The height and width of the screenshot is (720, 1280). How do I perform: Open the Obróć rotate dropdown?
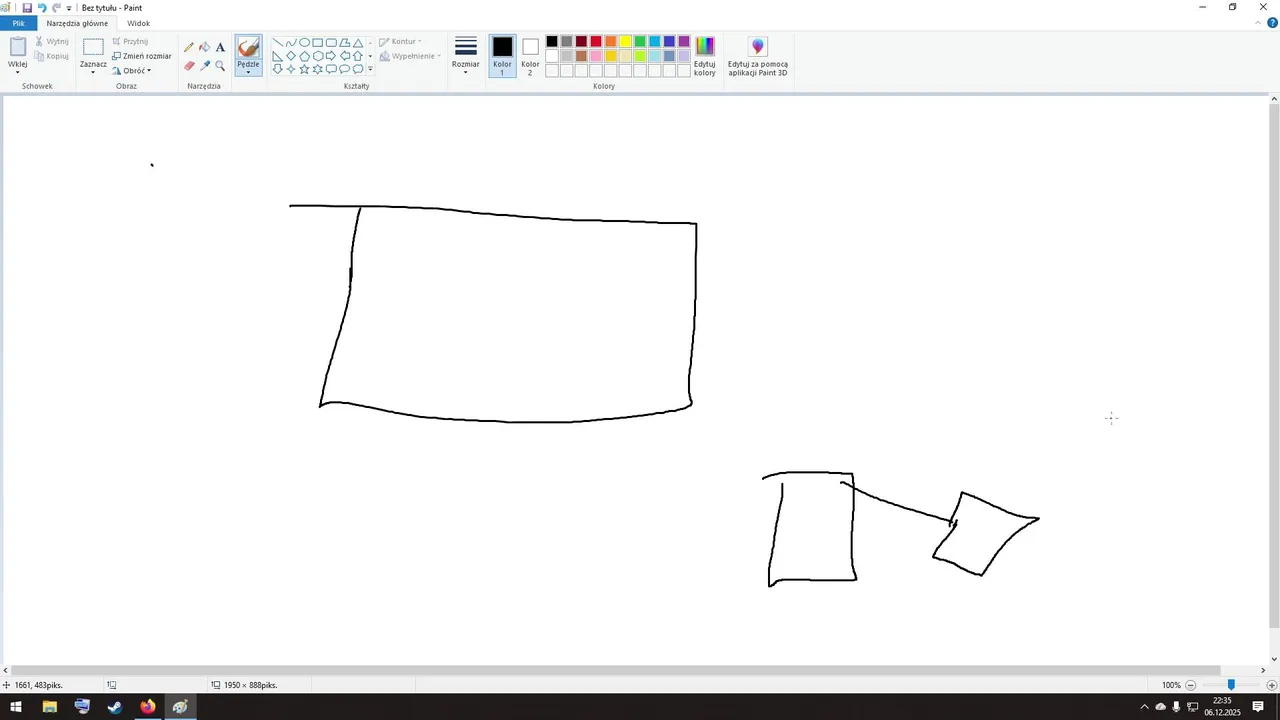pos(132,71)
